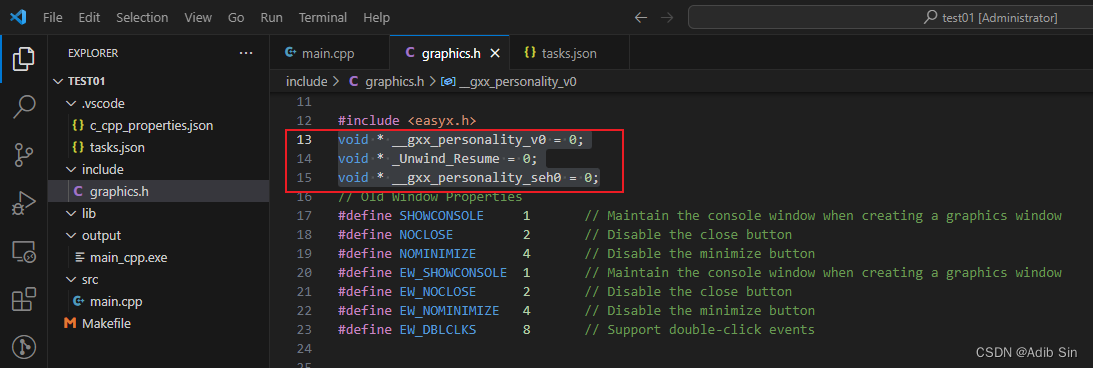Collapse the output folder
Screen dimensions: 1093x368
(158, 236)
